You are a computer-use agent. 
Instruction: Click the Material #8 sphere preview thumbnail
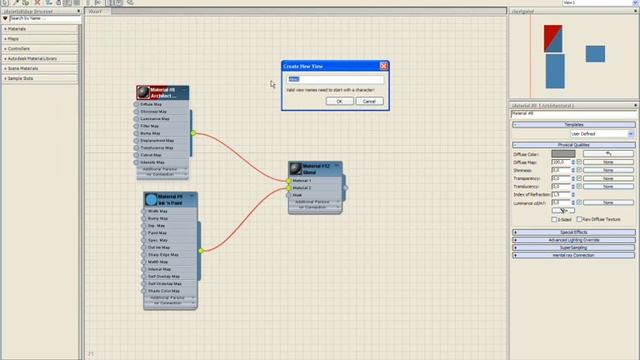(x=143, y=92)
